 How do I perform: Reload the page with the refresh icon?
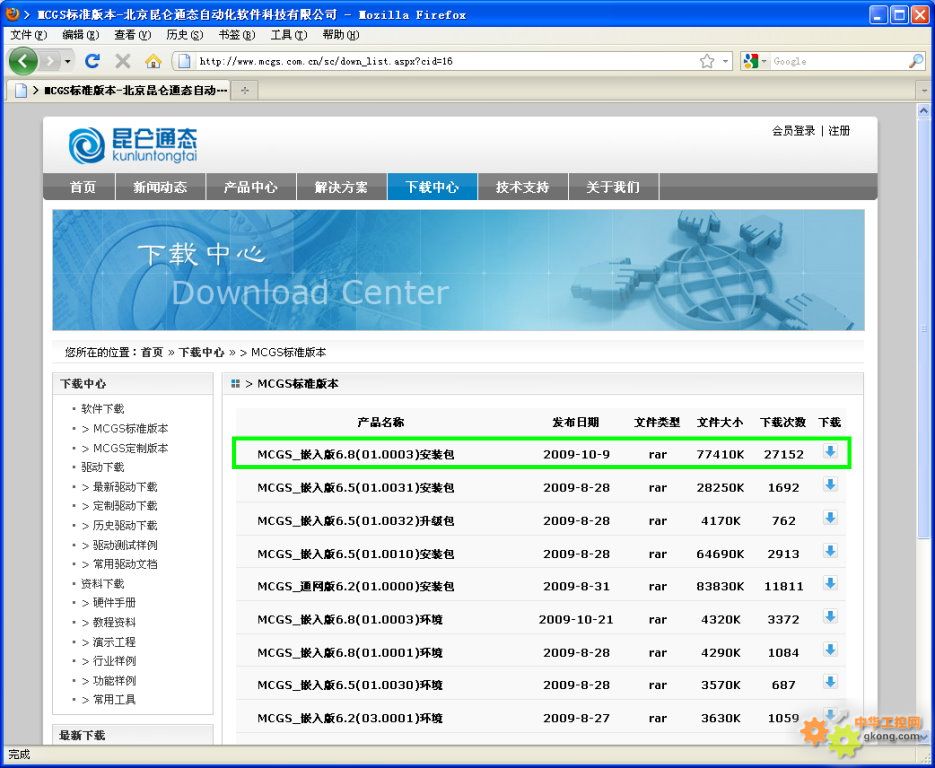coord(92,61)
